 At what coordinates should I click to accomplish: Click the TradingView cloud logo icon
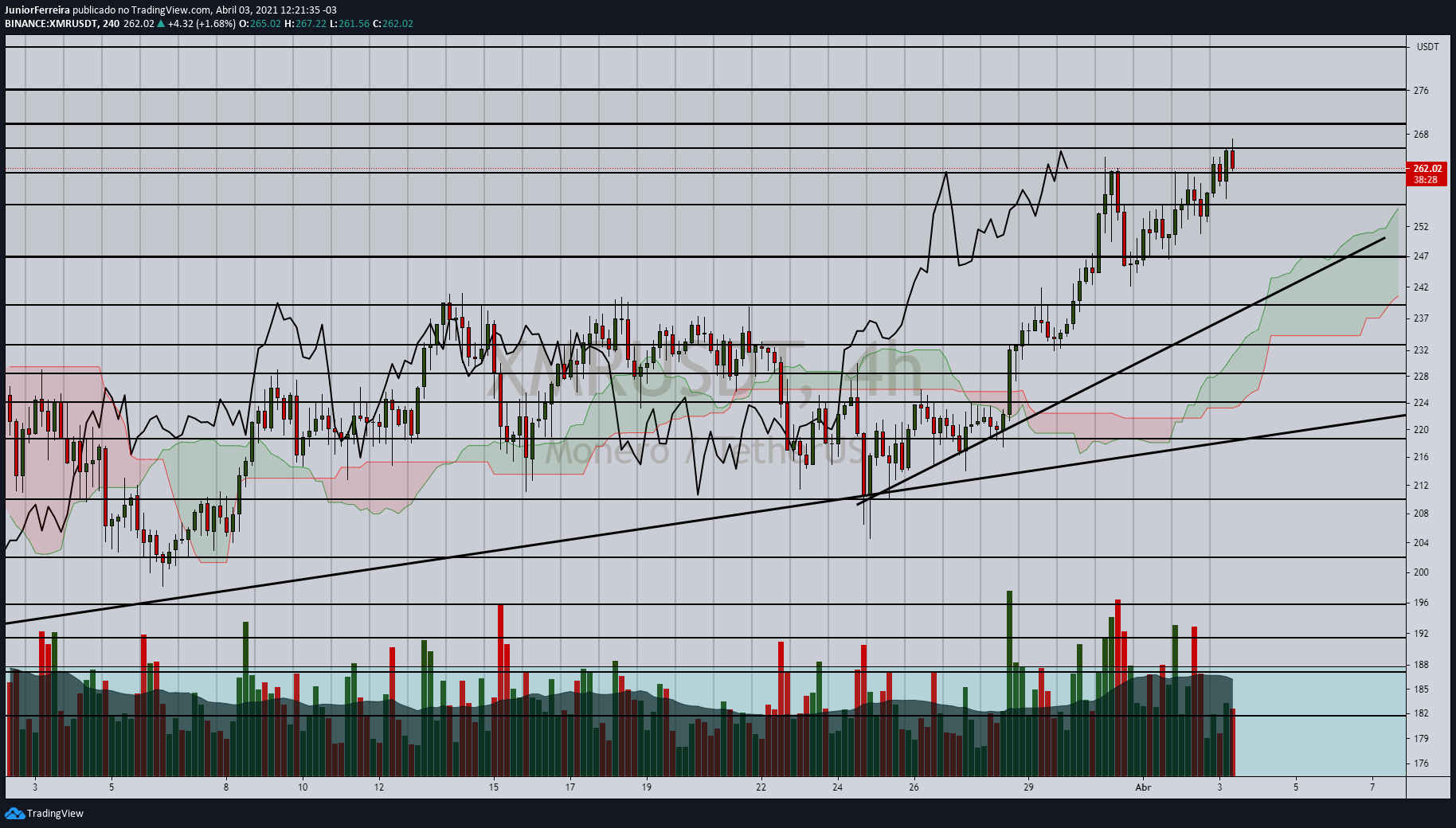pyautogui.click(x=14, y=813)
